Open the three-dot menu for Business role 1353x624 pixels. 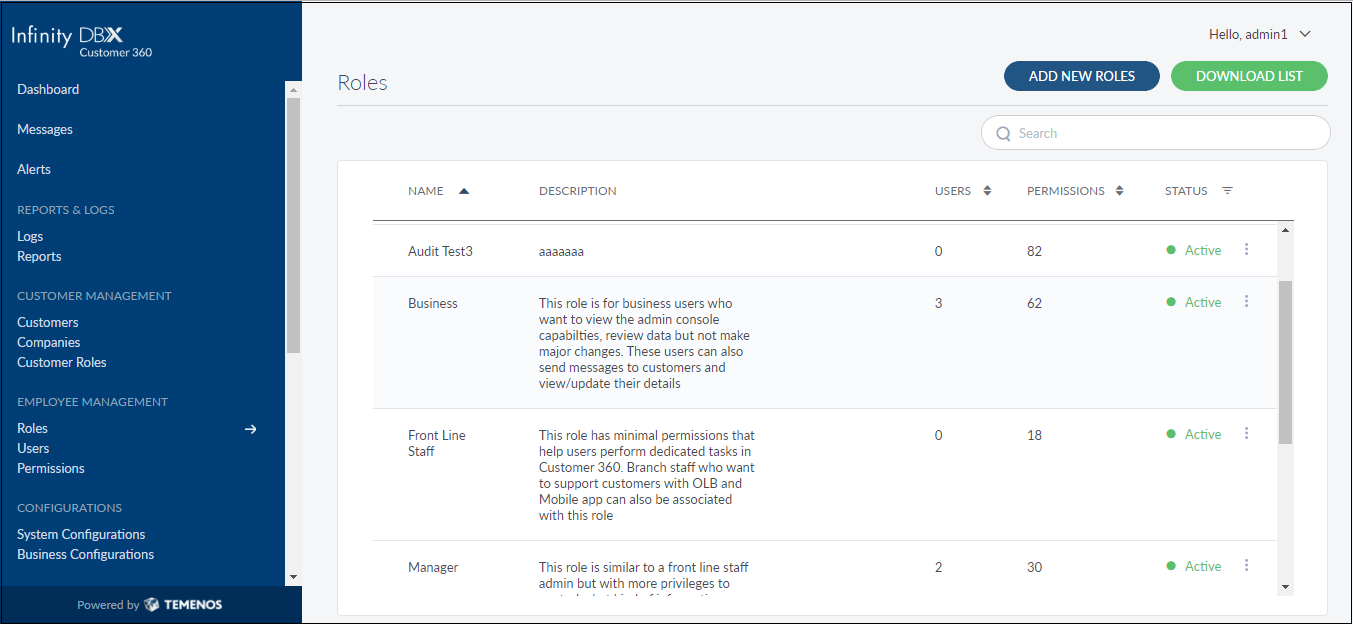point(1246,301)
